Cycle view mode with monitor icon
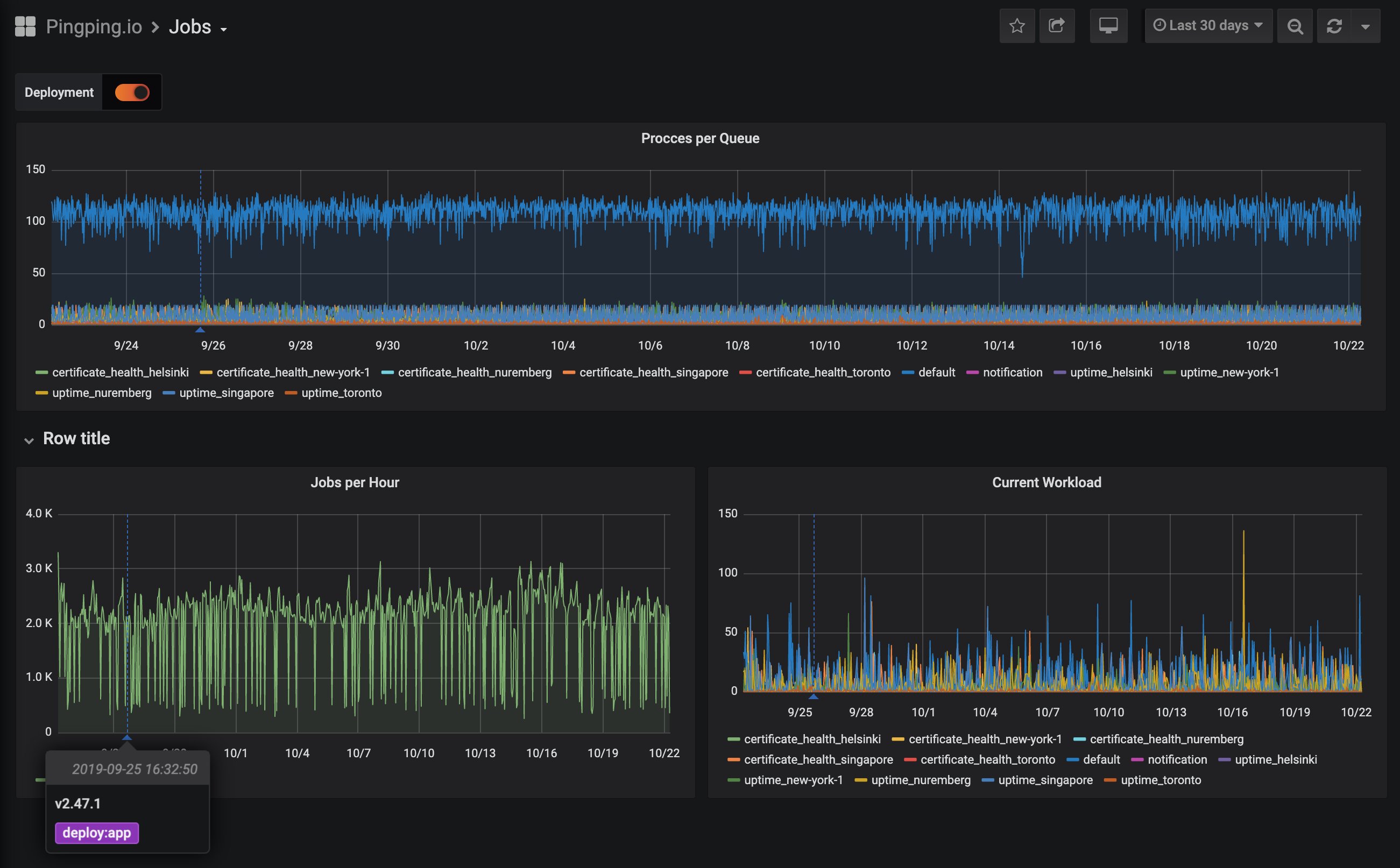This screenshot has width=1400, height=868. (x=1108, y=26)
